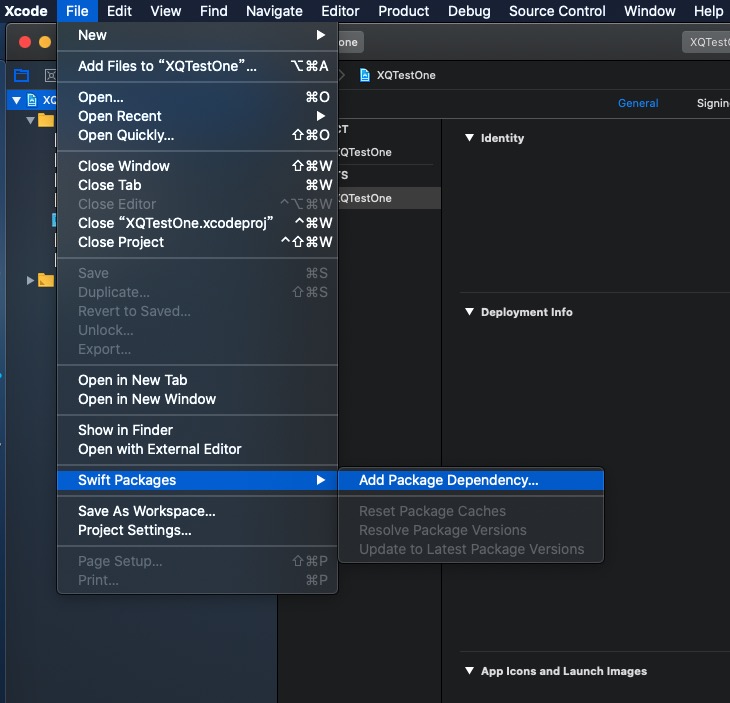Show the Source Control navigator icon
Screen dimensions: 730x703
pyautogui.click(x=50, y=75)
